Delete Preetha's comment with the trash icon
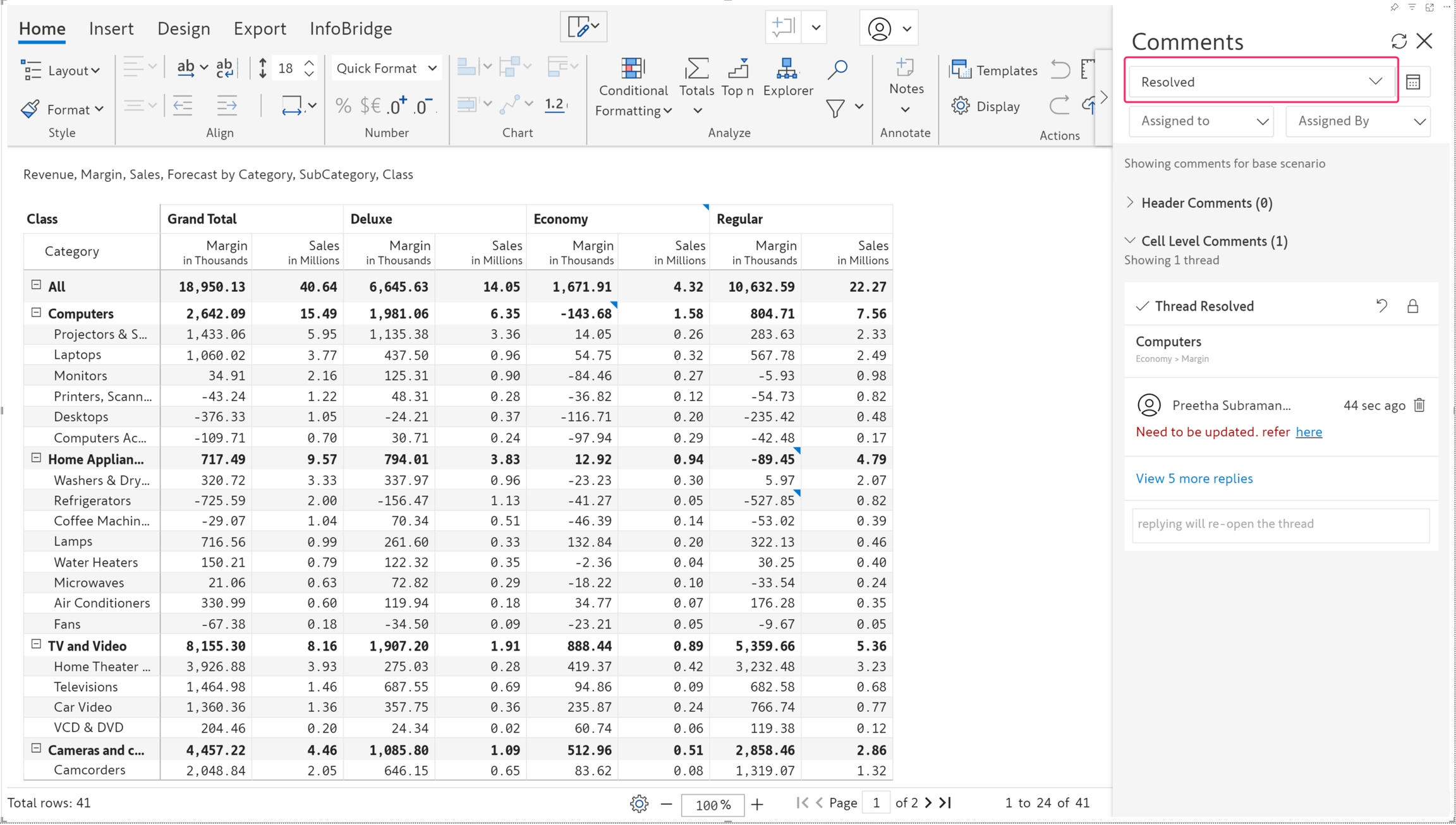The height and width of the screenshot is (825, 1456). pos(1419,405)
